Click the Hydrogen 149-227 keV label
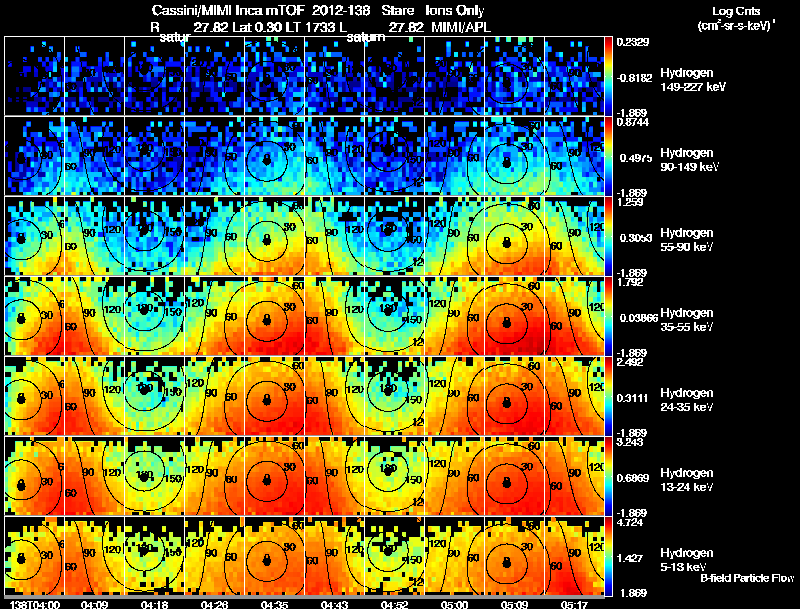Viewport: 800px width, 609px height. 693,80
